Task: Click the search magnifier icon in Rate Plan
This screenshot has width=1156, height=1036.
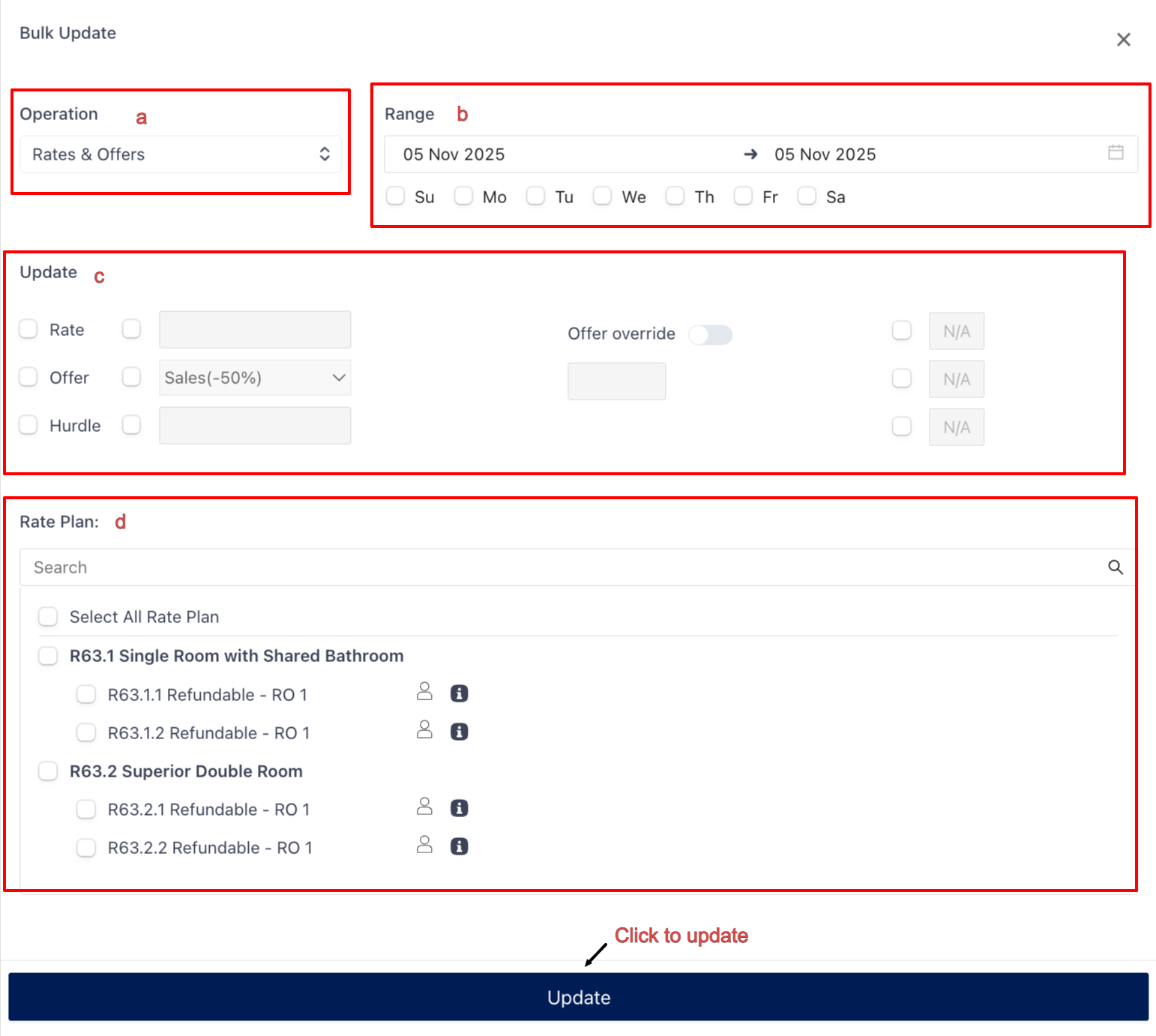Action: point(1115,567)
